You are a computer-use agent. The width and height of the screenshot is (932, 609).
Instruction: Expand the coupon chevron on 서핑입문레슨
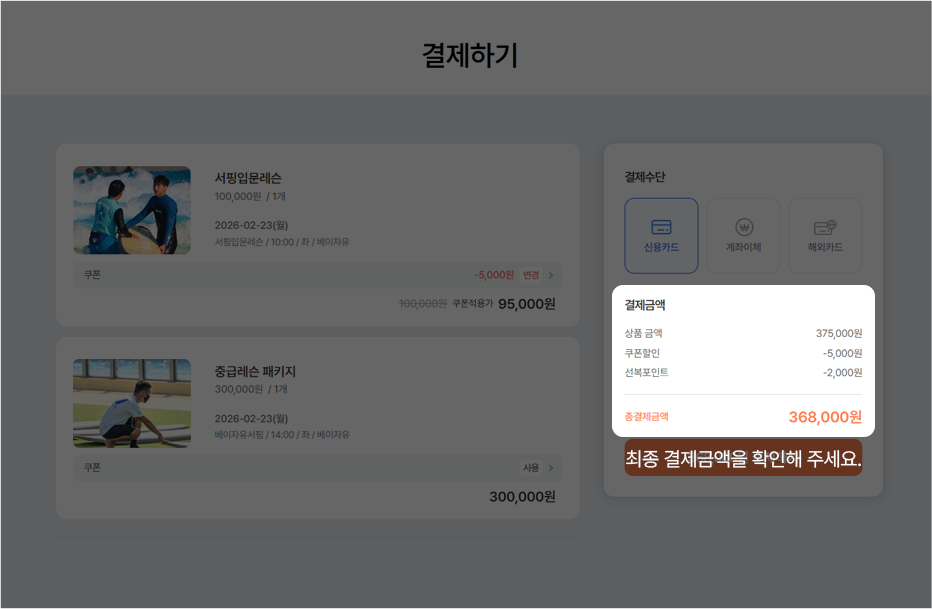549,275
